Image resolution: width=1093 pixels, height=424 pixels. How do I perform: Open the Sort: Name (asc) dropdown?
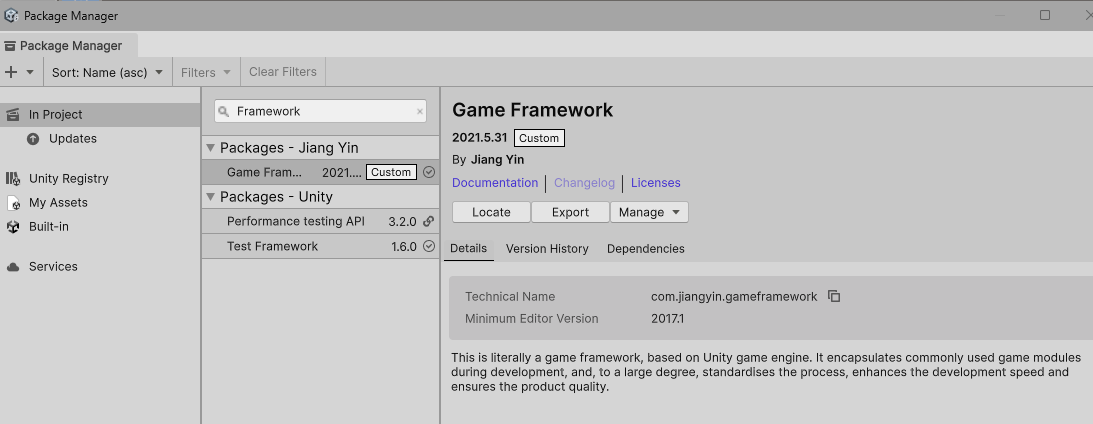(107, 72)
